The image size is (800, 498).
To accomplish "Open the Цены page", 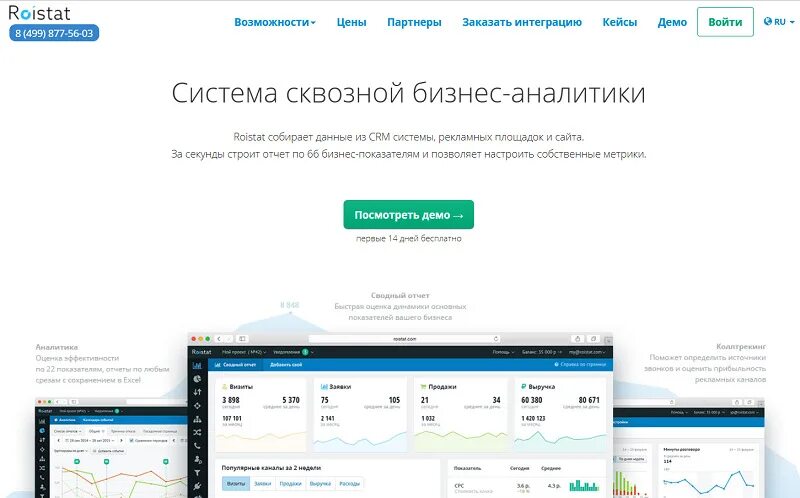I will (x=351, y=22).
